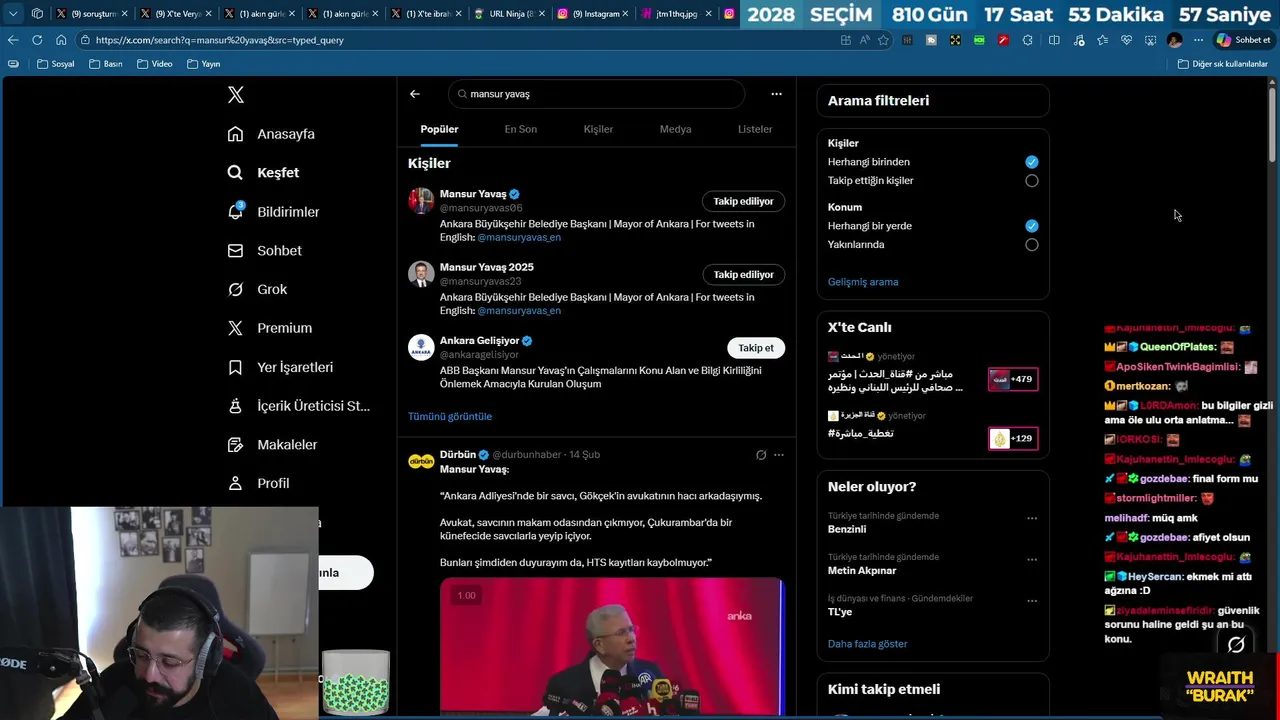
Task: Open browser settings and more menu
Action: pyautogui.click(x=1198, y=40)
